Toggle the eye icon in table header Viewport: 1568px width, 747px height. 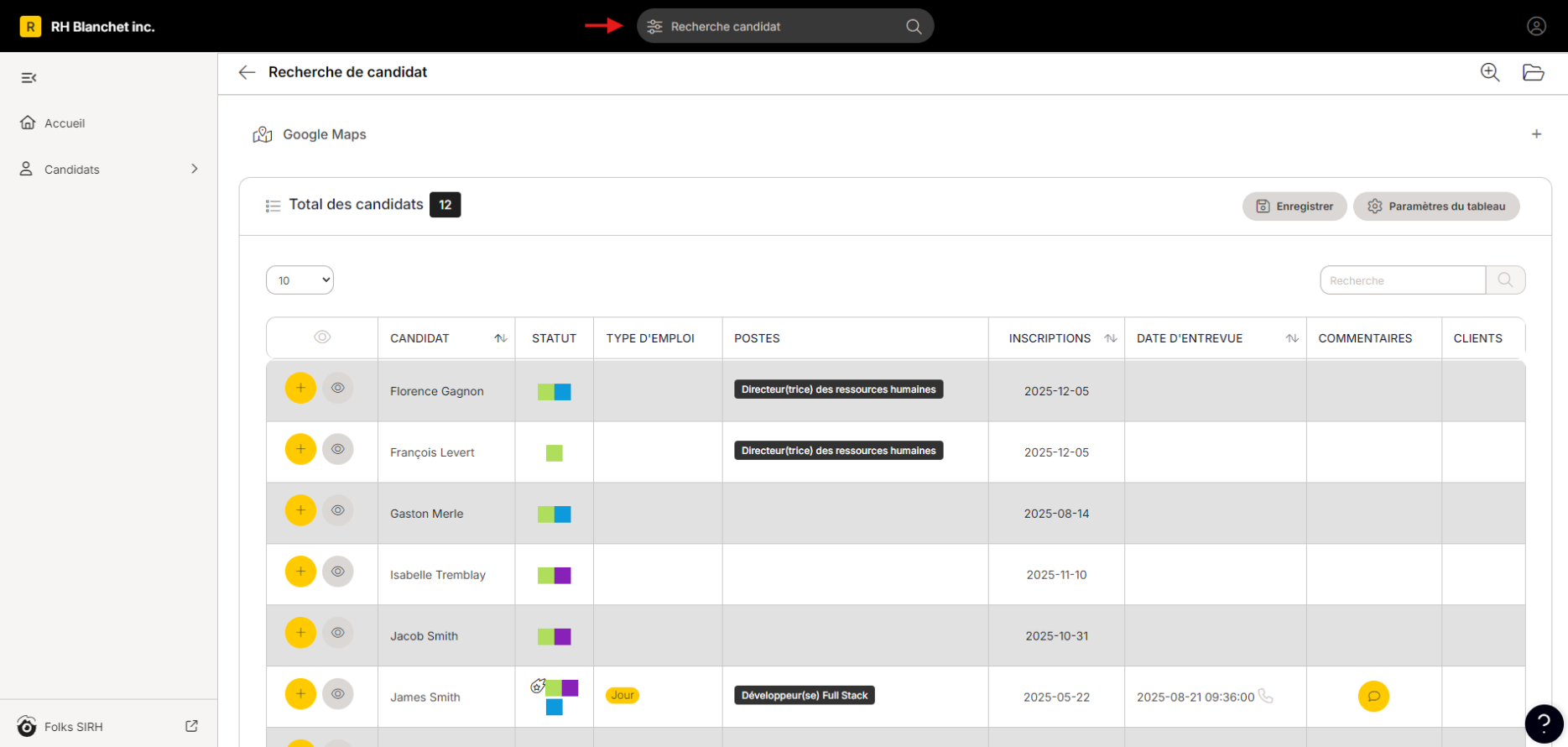(x=322, y=337)
